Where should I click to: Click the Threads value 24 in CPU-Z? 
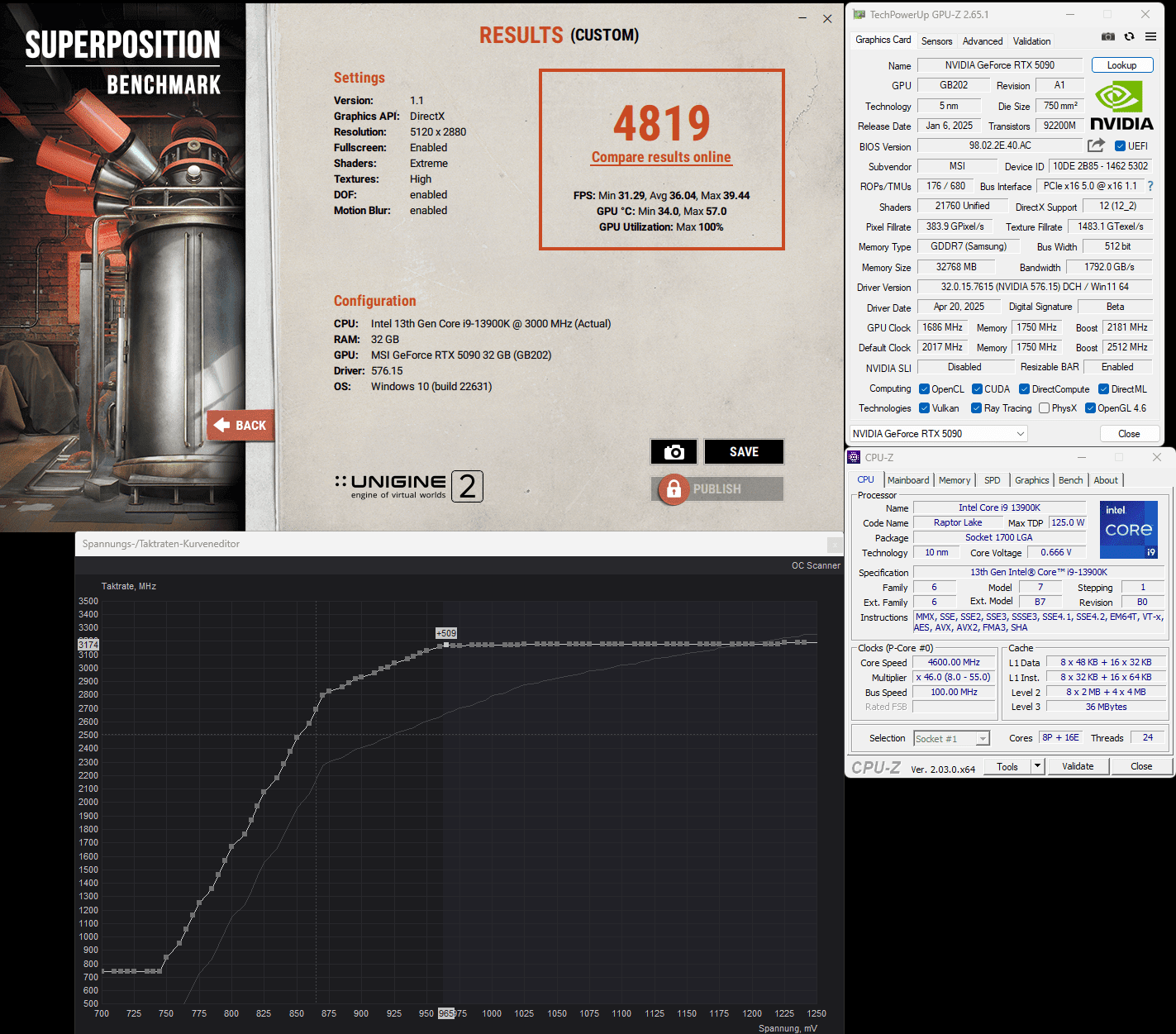1147,738
